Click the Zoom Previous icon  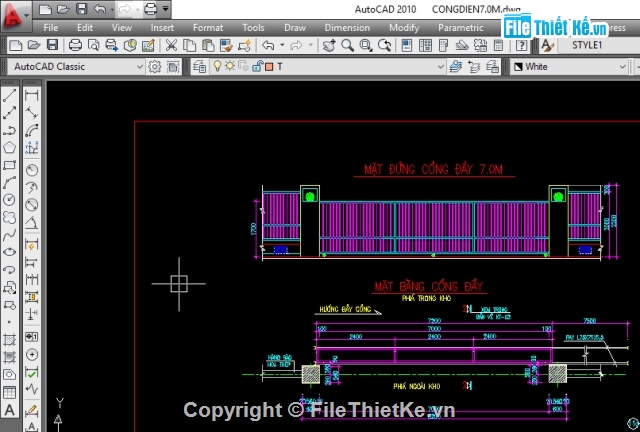tap(384, 45)
